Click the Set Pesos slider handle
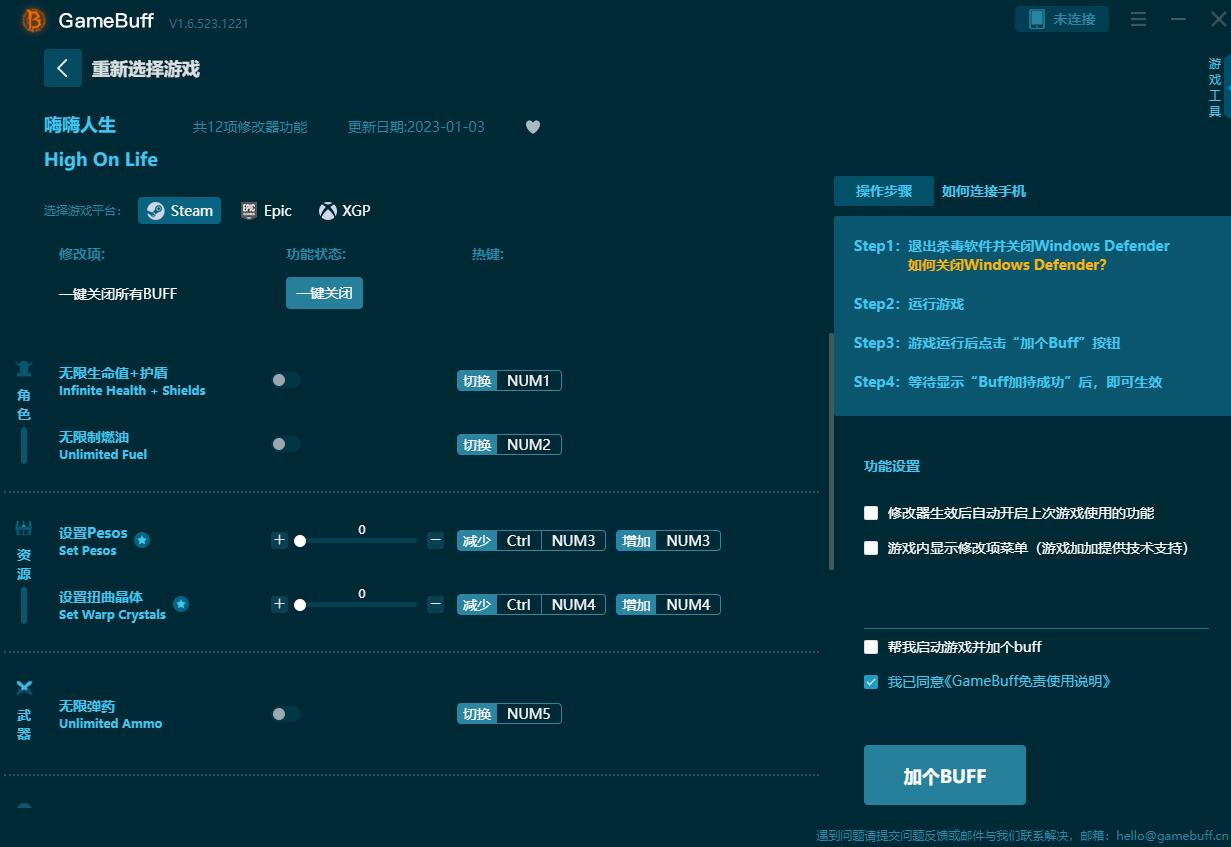The height and width of the screenshot is (847, 1231). [300, 541]
